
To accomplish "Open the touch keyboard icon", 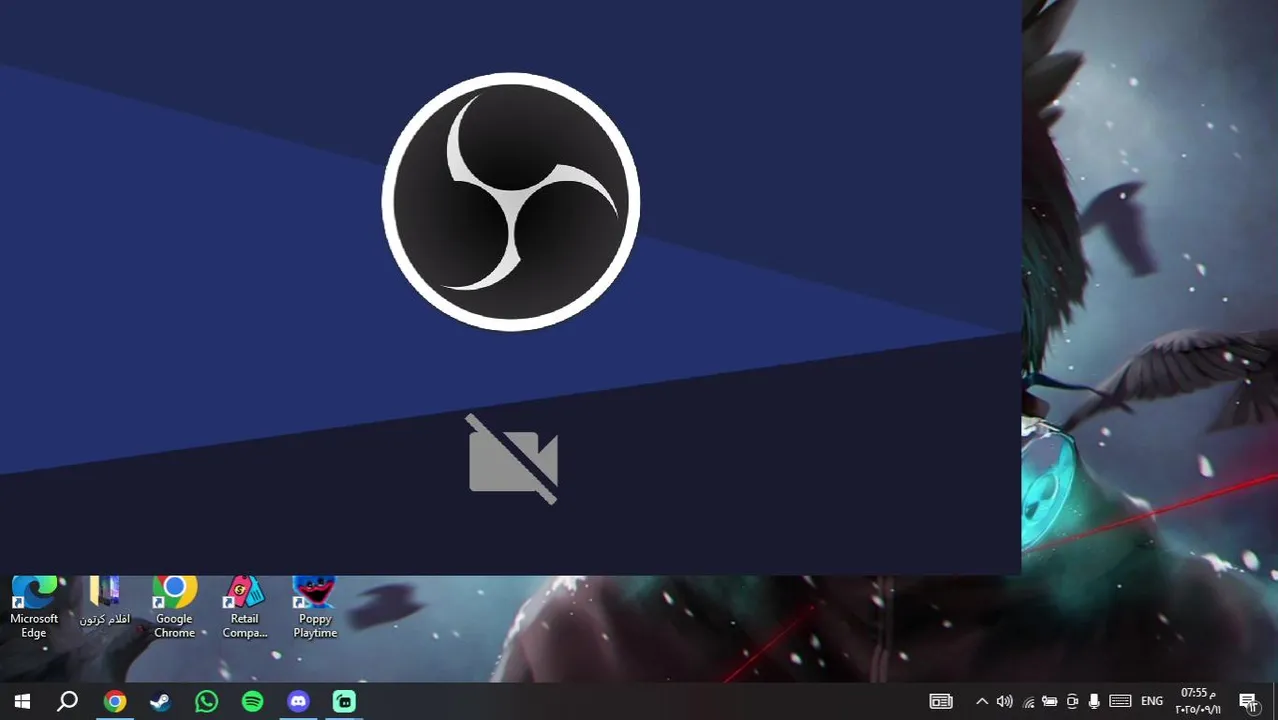I will (x=1120, y=701).
